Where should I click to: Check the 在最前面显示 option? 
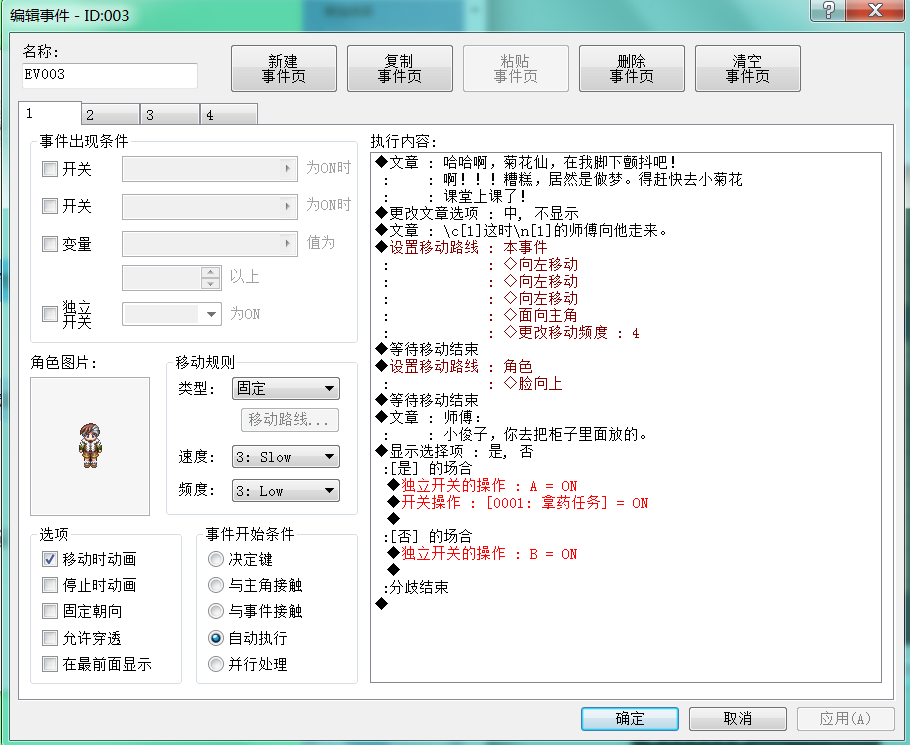coord(50,664)
